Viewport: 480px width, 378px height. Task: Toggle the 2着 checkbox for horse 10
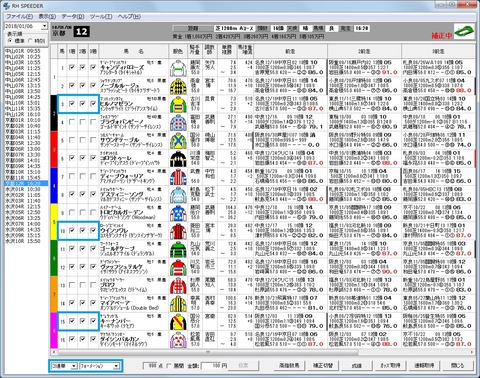point(82,230)
